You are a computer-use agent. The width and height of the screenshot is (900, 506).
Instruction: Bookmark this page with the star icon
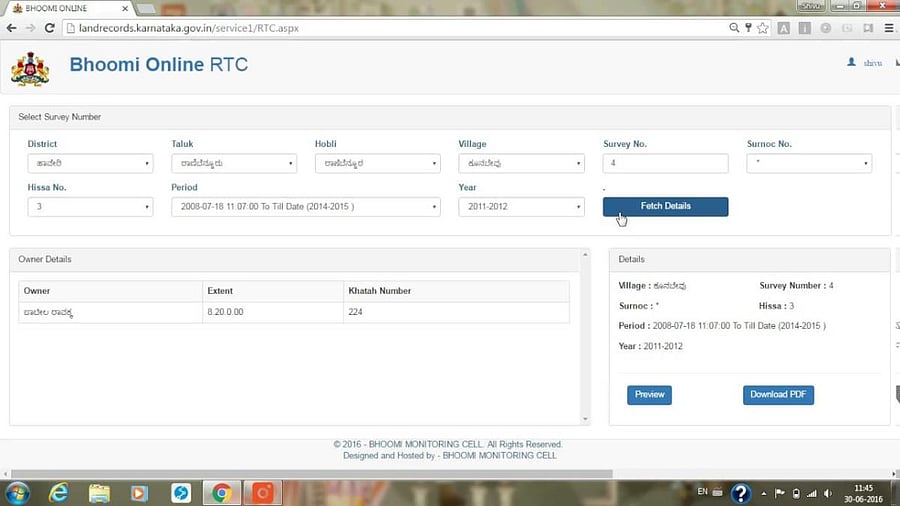(761, 28)
